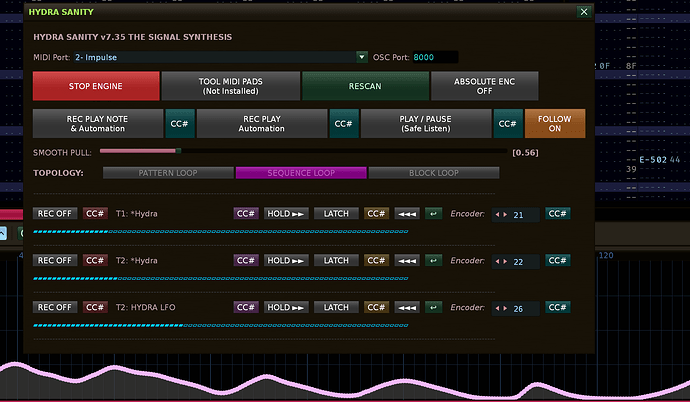Click the green return arrow for T1: *Hydra
The width and height of the screenshot is (690, 402).
pyautogui.click(x=433, y=214)
